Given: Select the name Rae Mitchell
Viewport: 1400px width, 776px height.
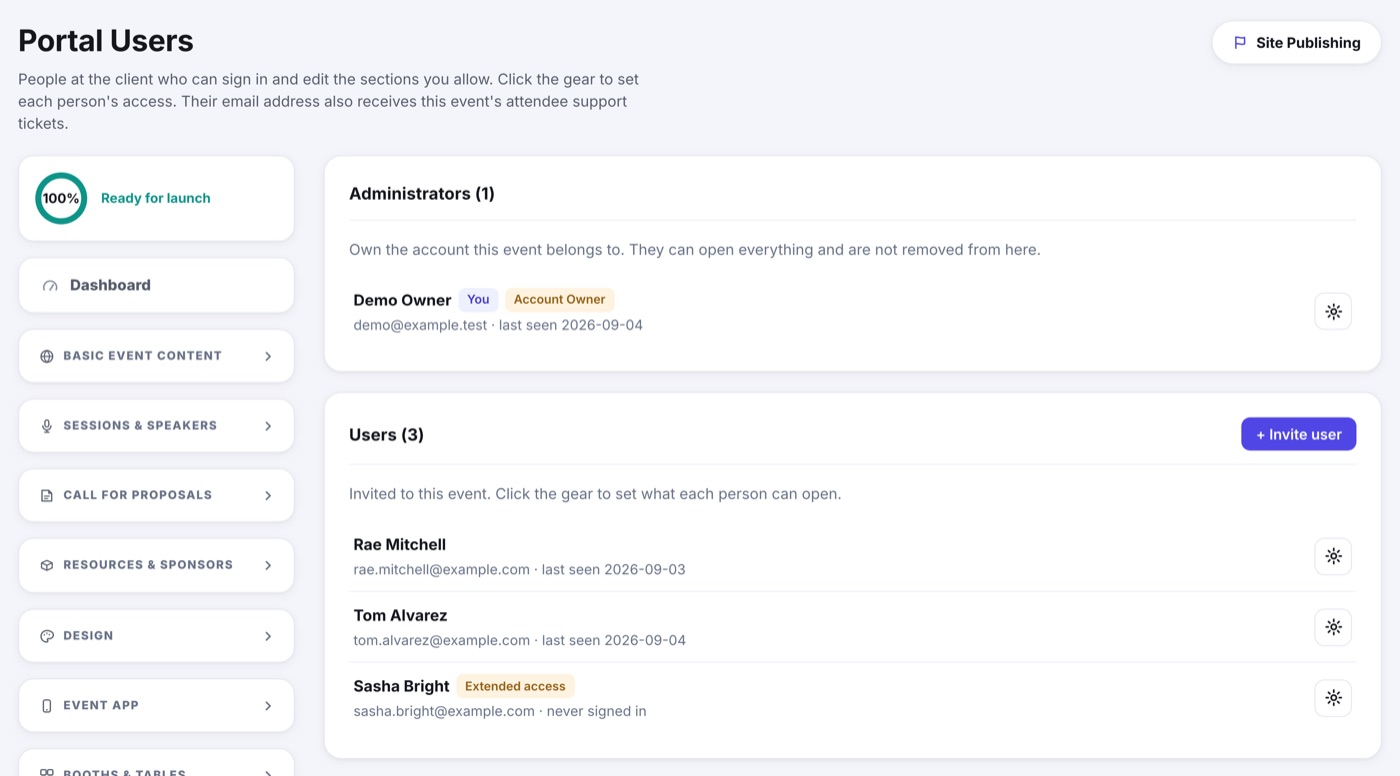Looking at the screenshot, I should click(400, 545).
